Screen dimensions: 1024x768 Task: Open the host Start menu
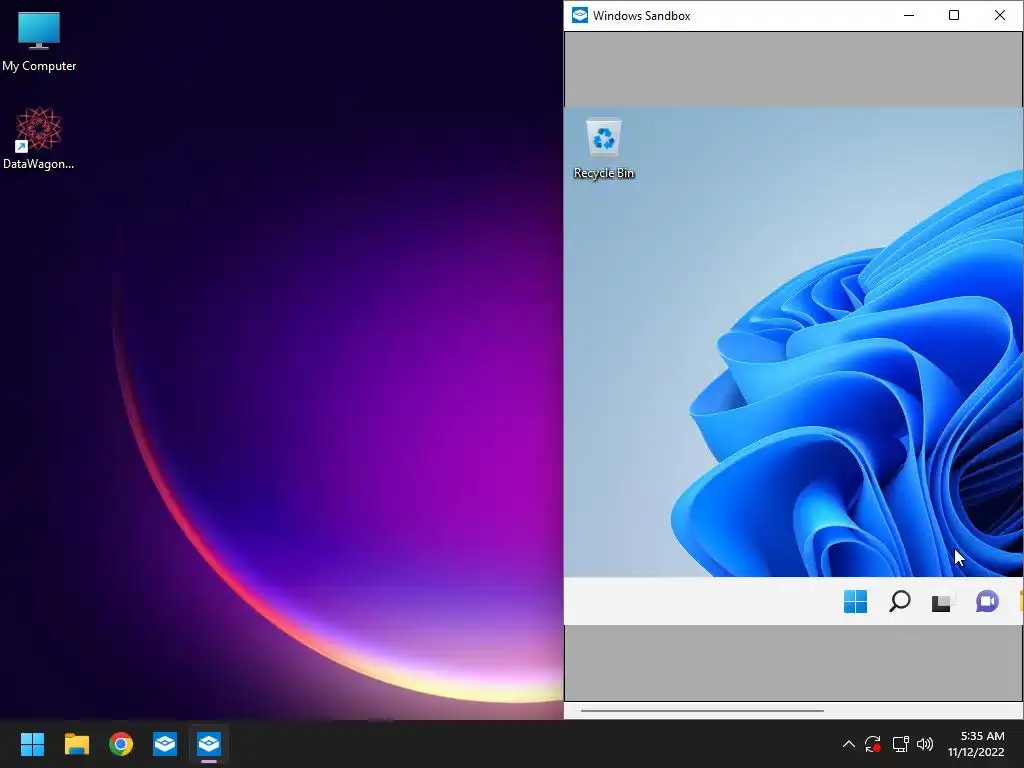(x=32, y=744)
